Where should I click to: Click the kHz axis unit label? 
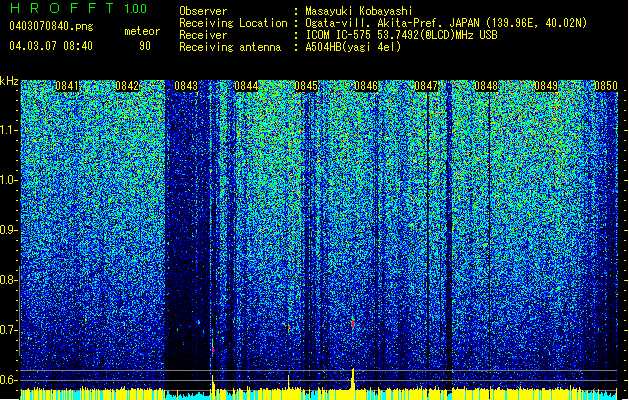pyautogui.click(x=9, y=81)
